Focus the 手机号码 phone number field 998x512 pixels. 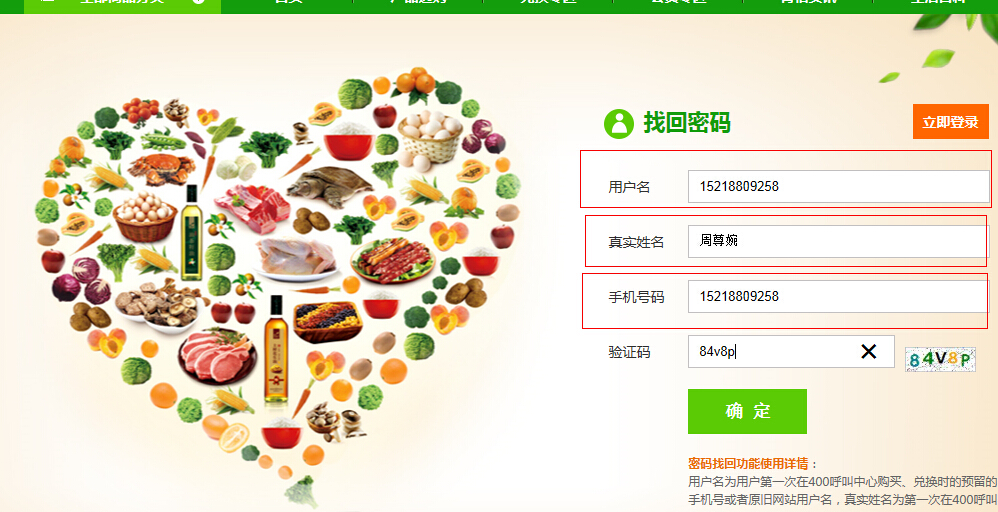[x=838, y=296]
